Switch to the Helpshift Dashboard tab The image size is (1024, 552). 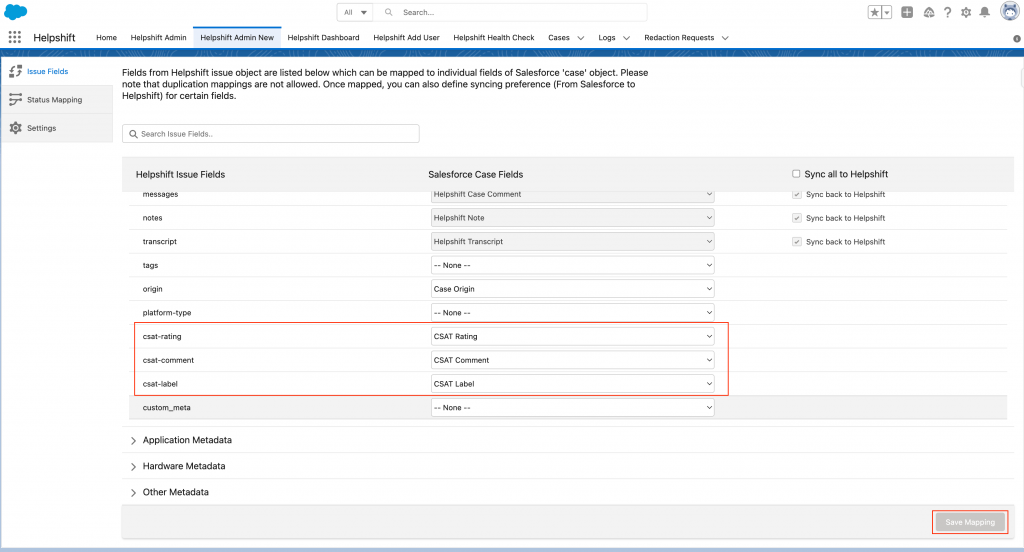[323, 38]
